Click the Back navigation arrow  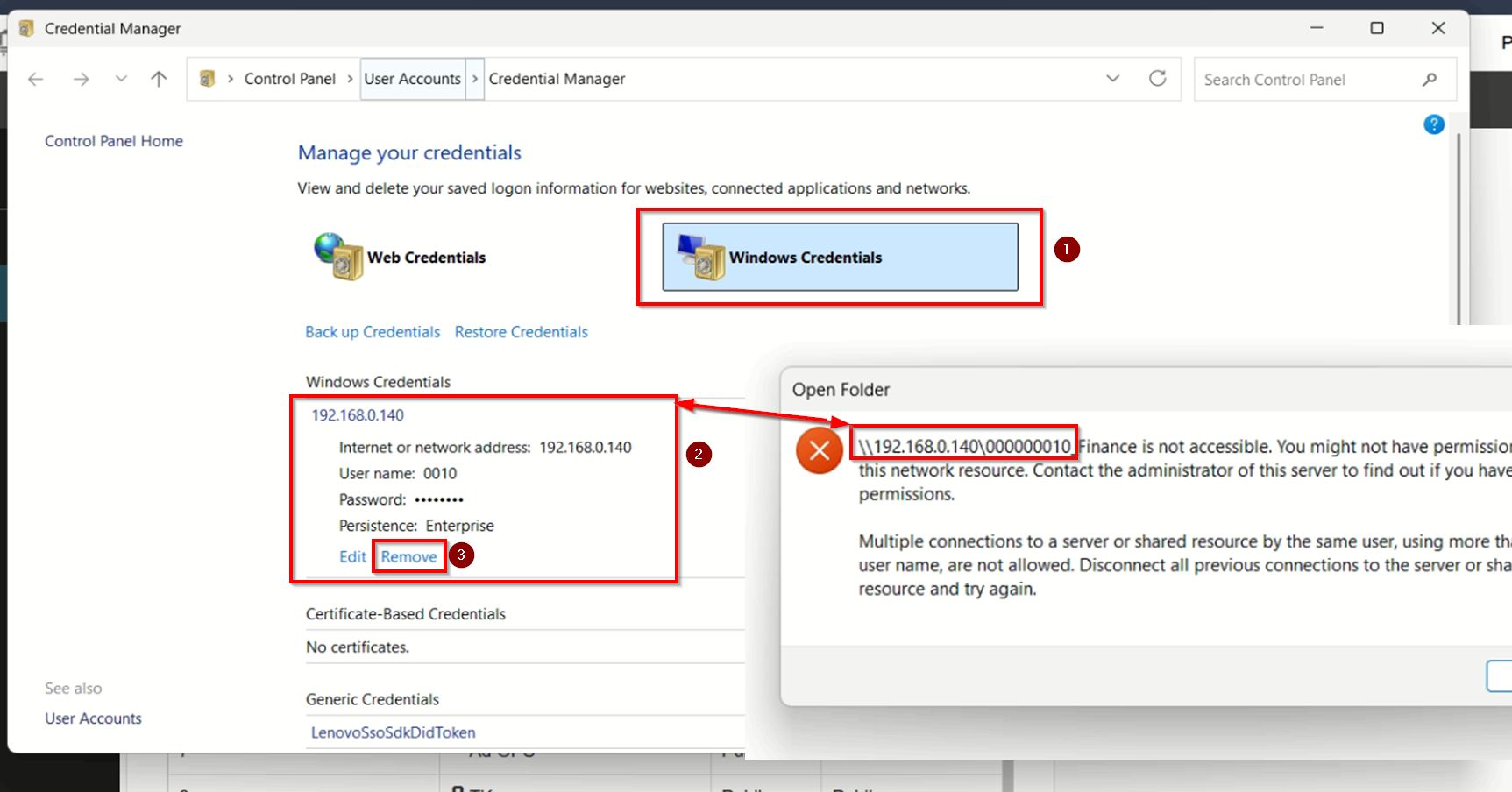[36, 80]
